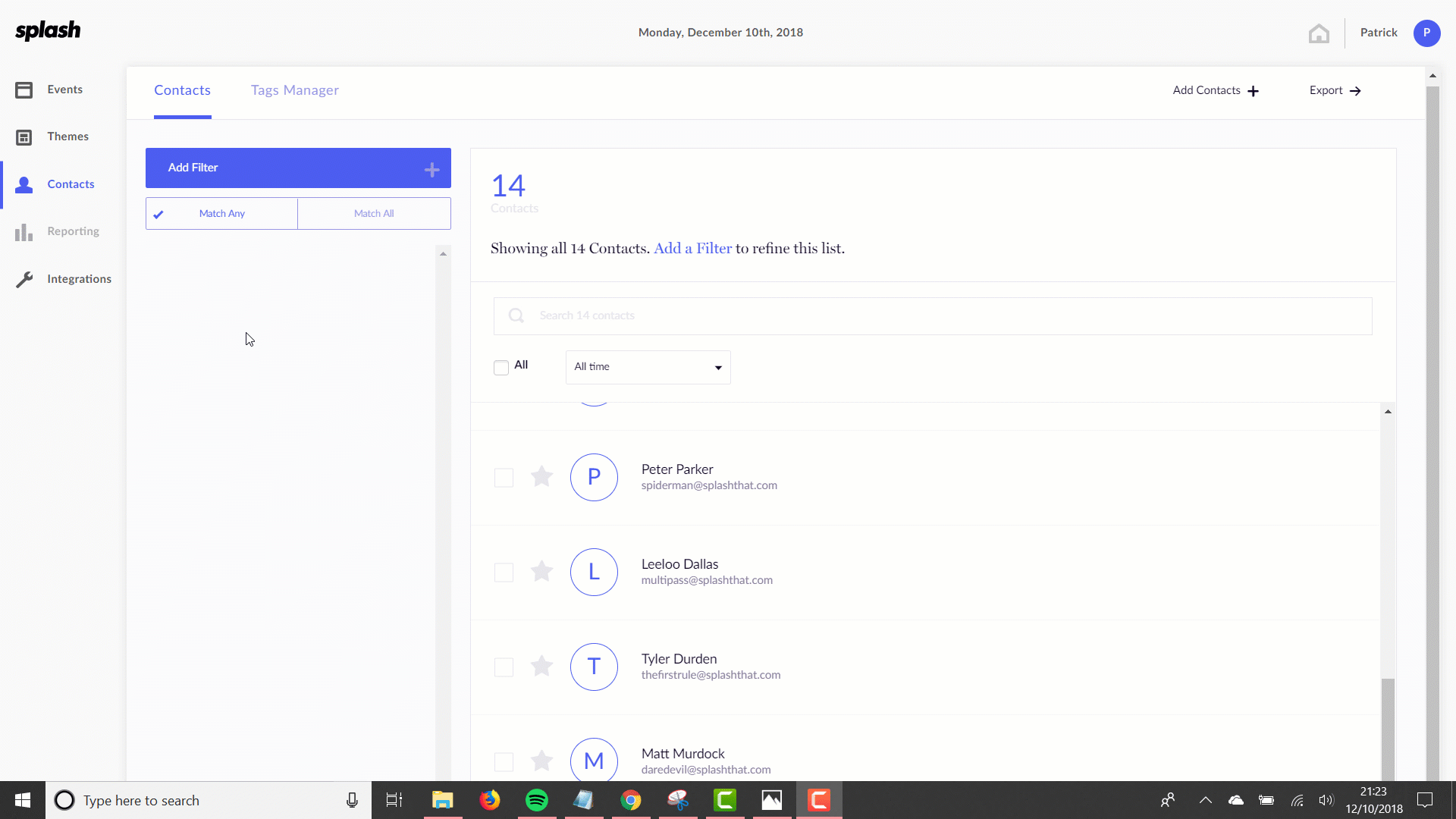This screenshot has height=819, width=1456.
Task: Open the Reporting bar chart icon
Action: point(24,232)
